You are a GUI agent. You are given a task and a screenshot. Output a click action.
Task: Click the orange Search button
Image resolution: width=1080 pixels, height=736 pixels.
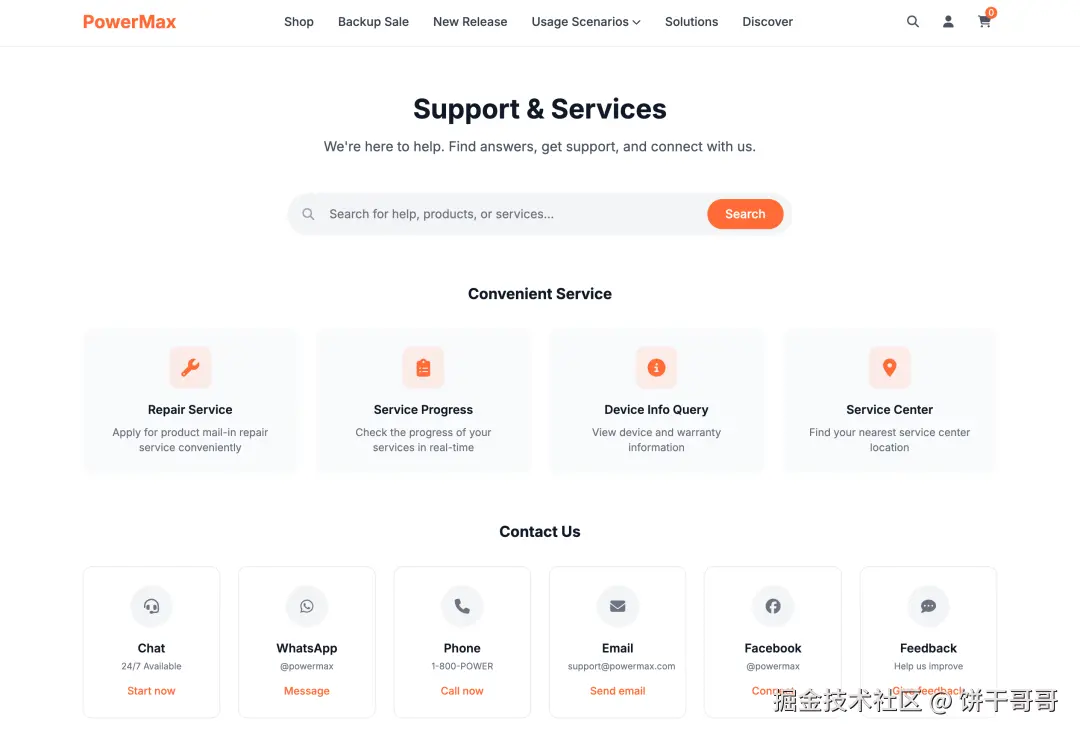(x=745, y=214)
